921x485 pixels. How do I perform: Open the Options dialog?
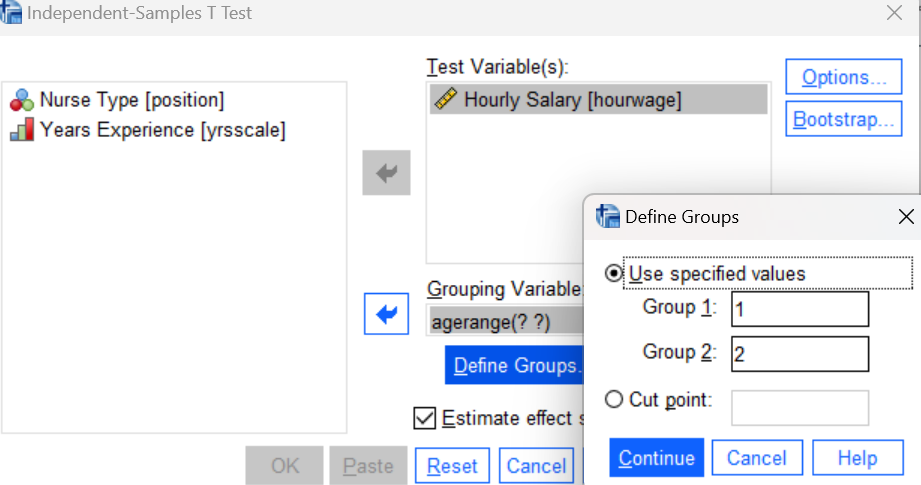[843, 76]
